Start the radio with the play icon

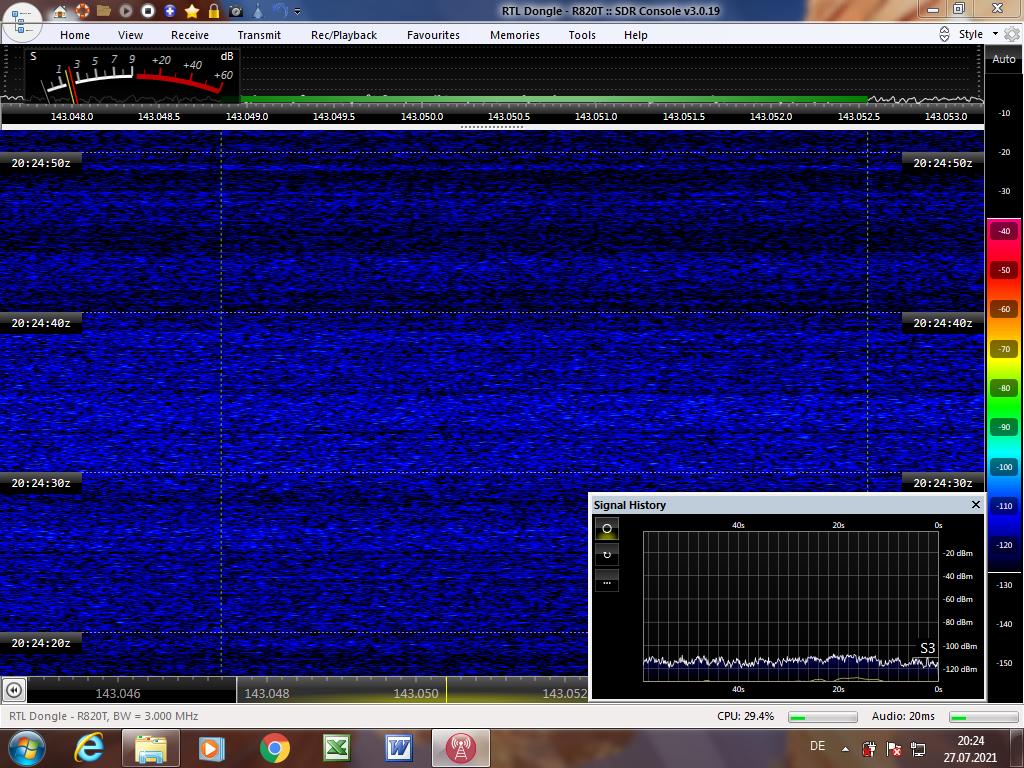pos(126,11)
